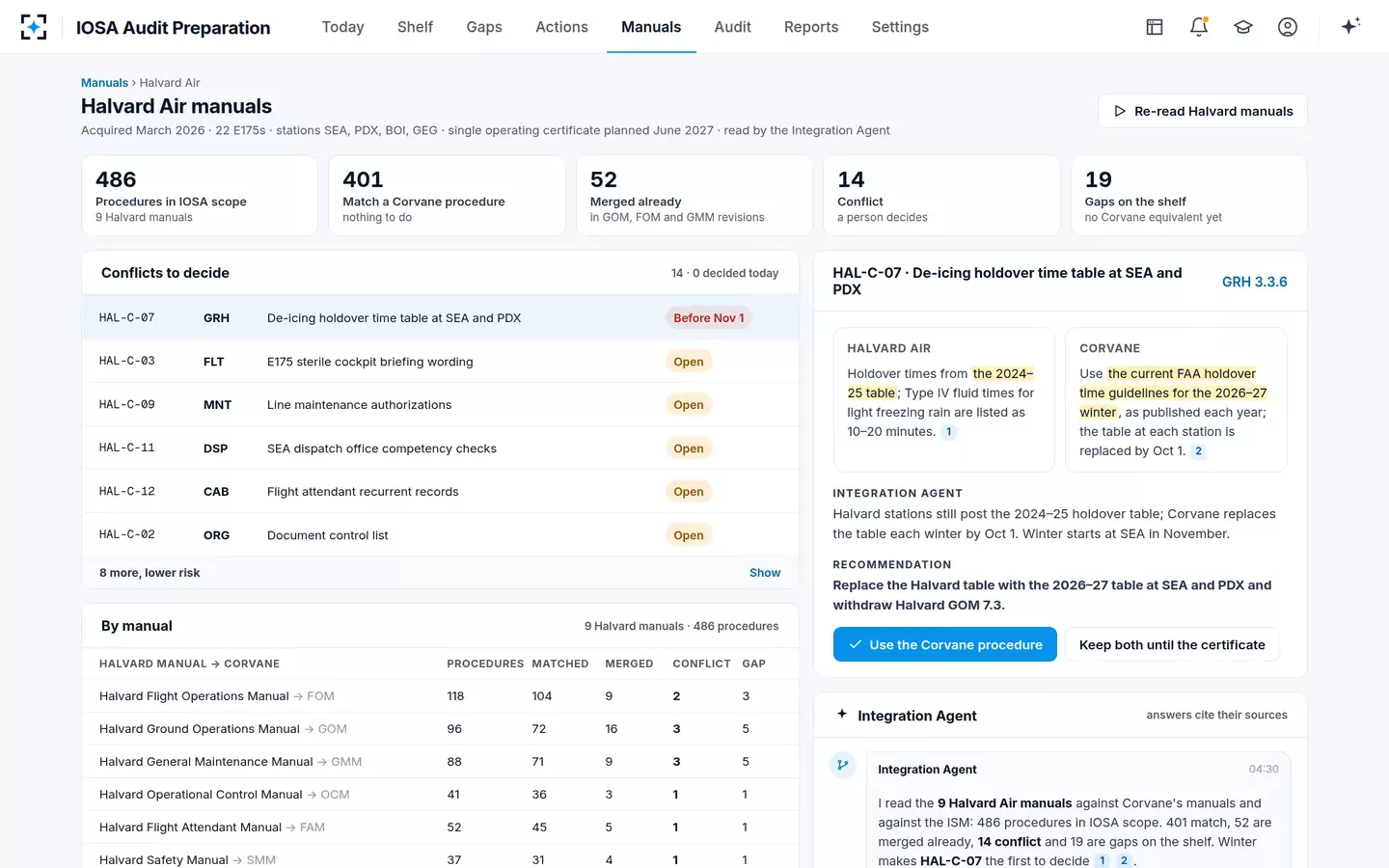Screen dimensions: 1389x868
Task: Open the Document control list conflict
Action: (x=440, y=535)
